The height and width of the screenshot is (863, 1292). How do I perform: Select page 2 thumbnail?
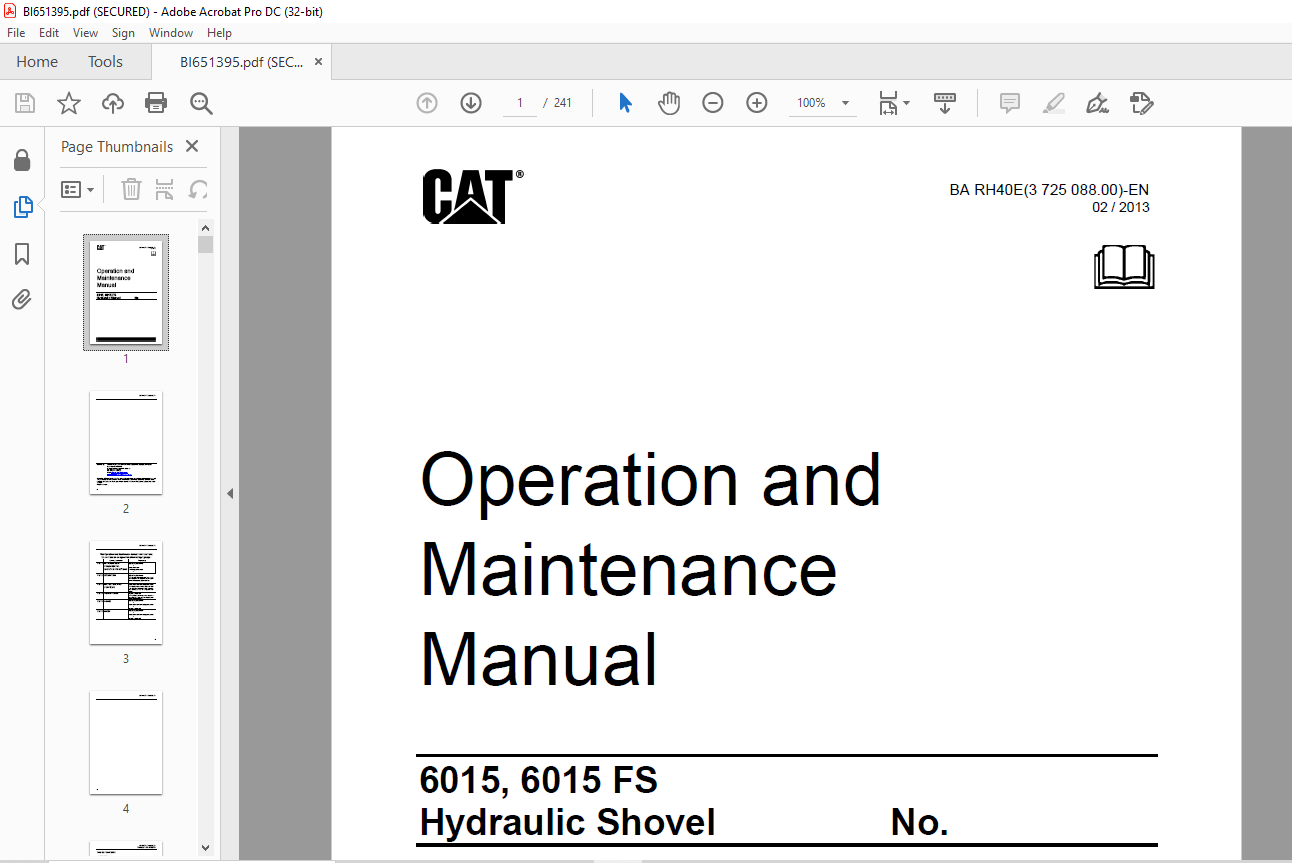pos(126,443)
